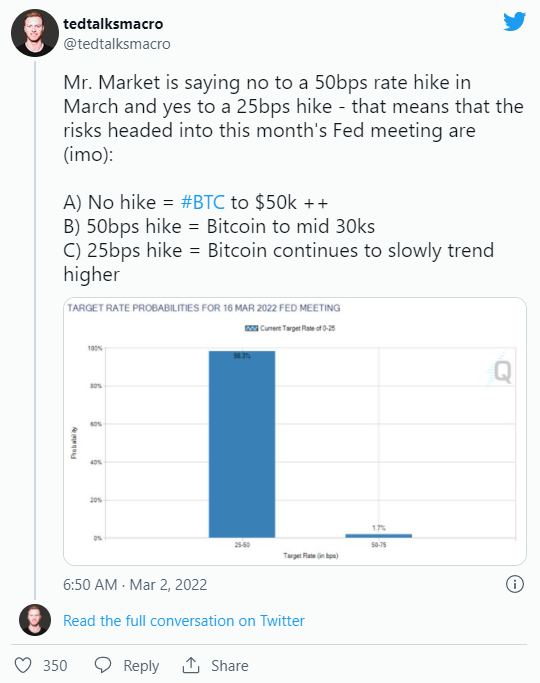Open the tweet timestamp 6:50 AM Mar 2, 2022

point(135,585)
